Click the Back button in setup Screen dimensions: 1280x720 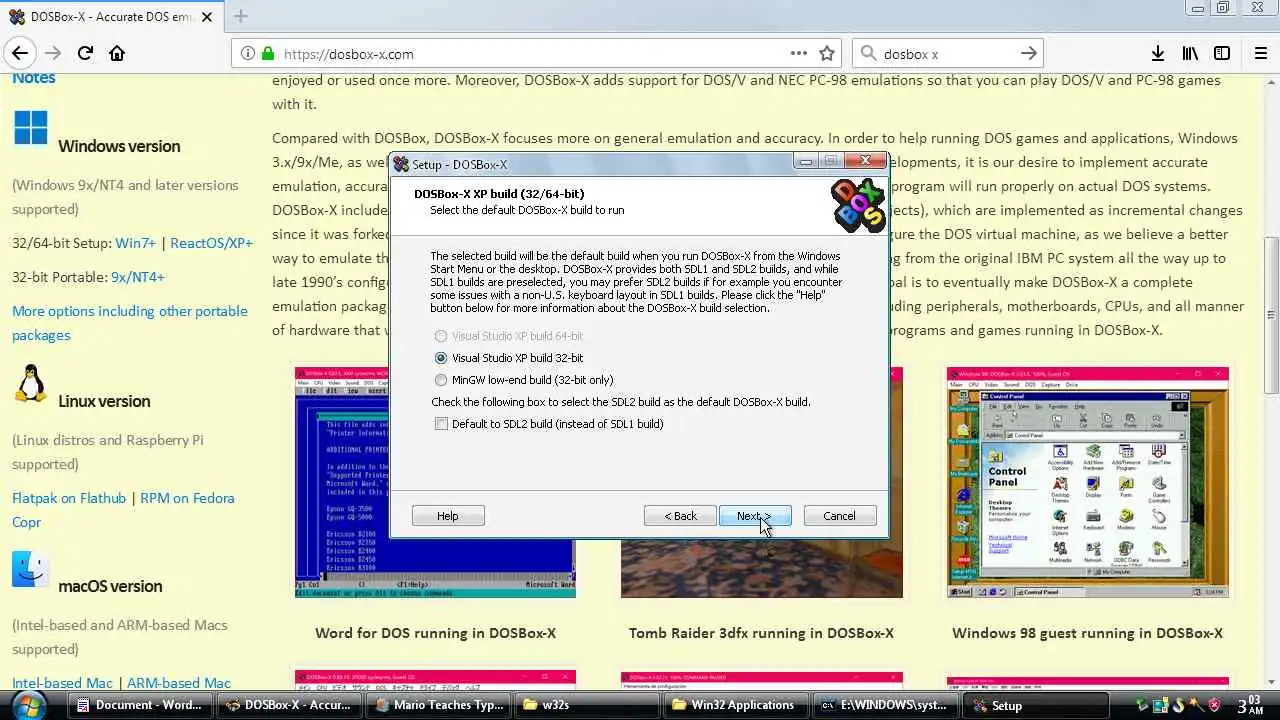coord(680,516)
